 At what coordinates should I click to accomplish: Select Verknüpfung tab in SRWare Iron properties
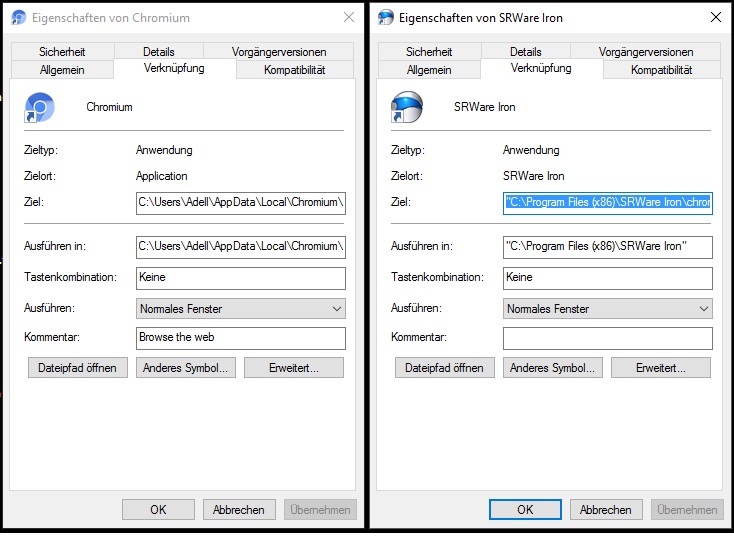(541, 68)
